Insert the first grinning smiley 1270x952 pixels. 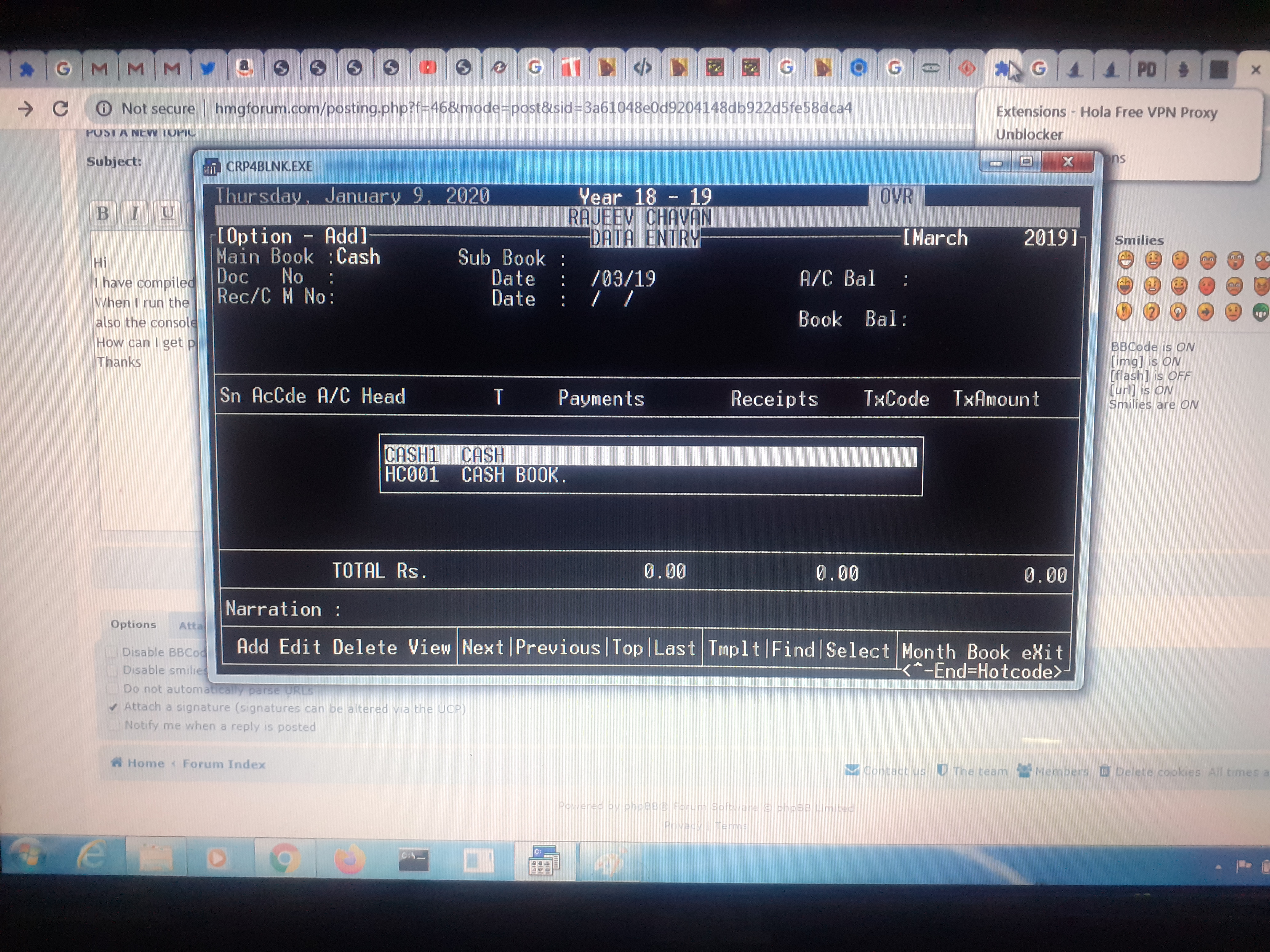coord(1125,260)
